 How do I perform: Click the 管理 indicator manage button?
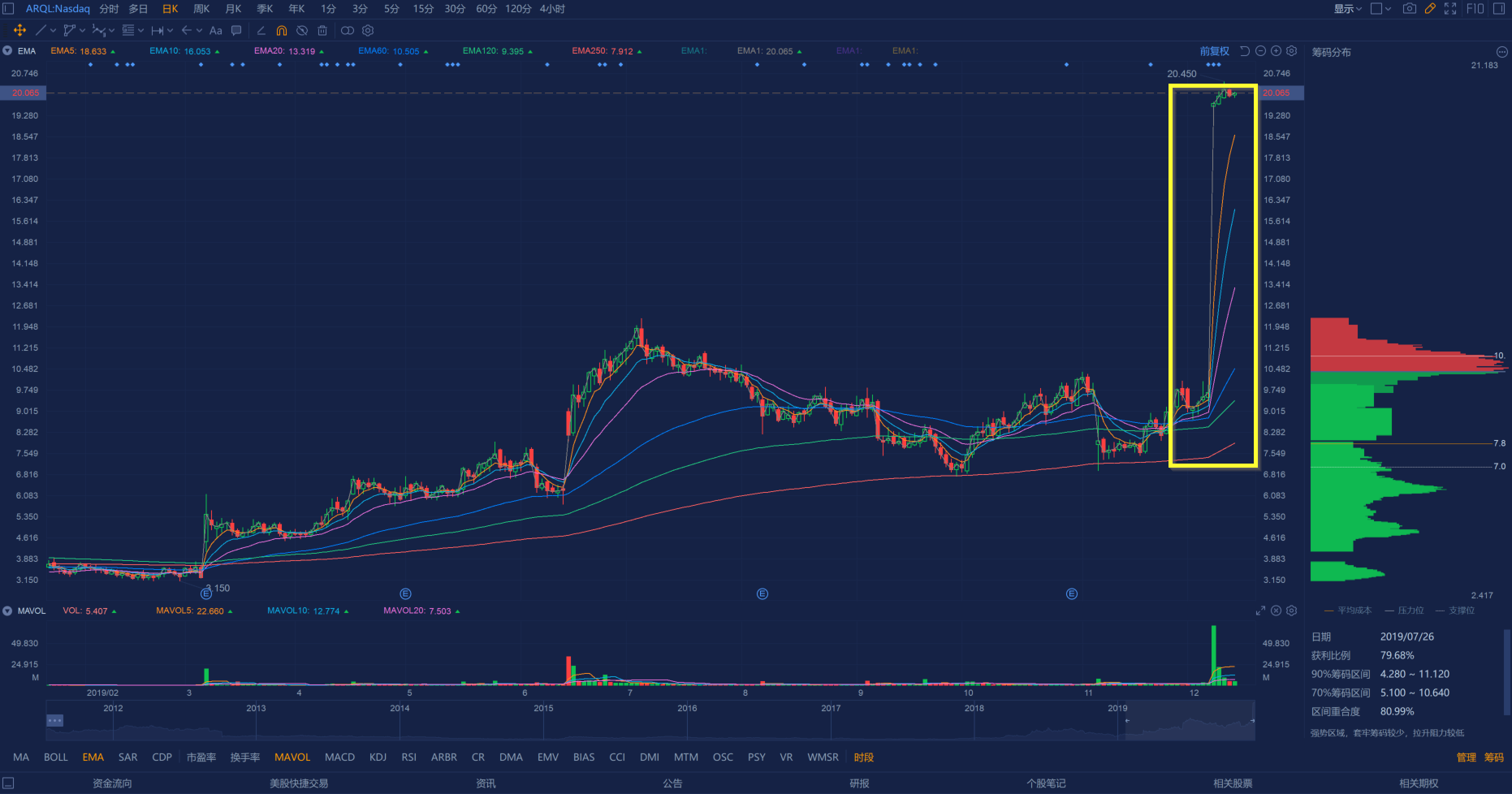1467,757
